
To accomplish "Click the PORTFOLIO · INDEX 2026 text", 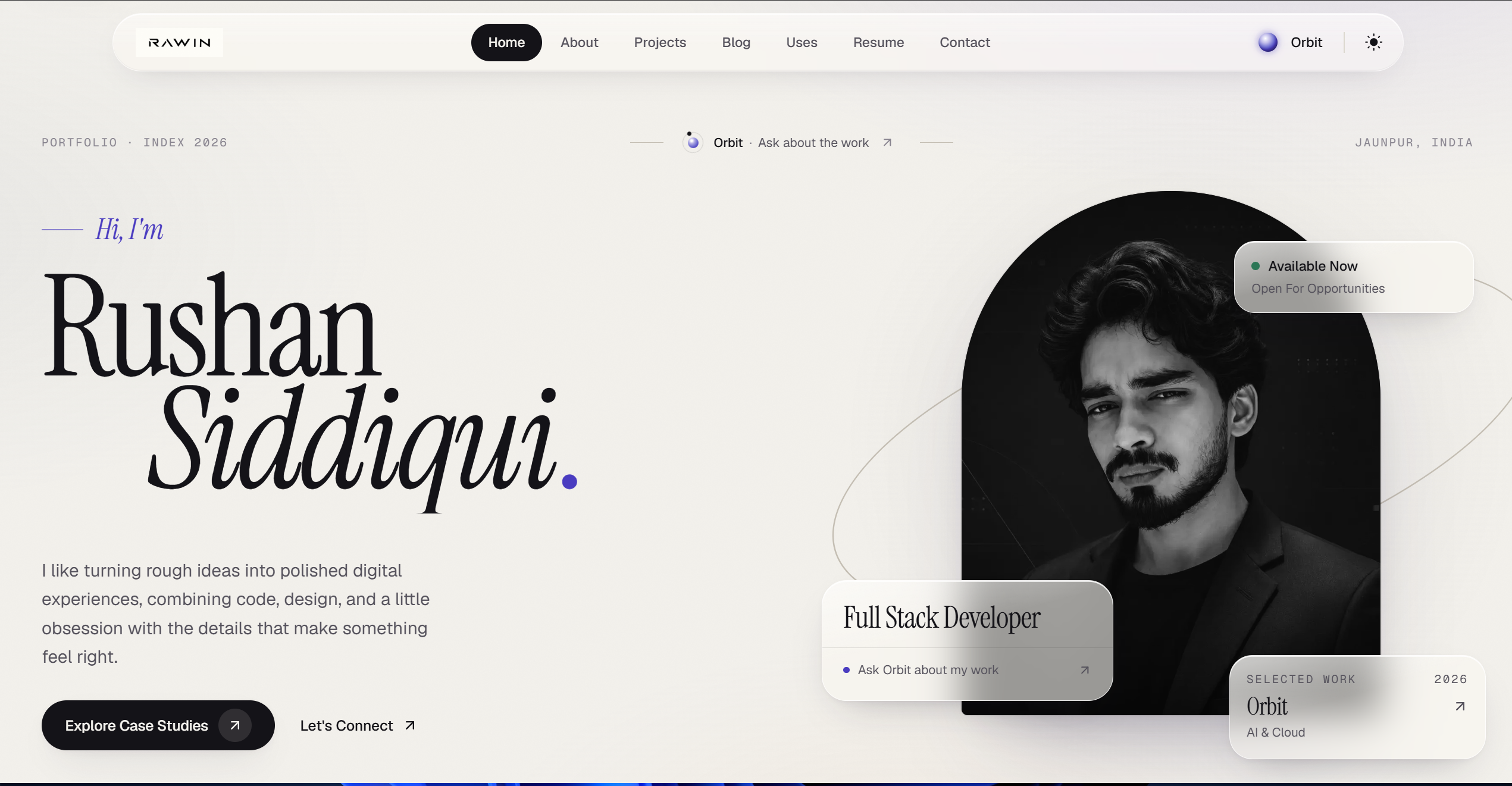I will [134, 143].
